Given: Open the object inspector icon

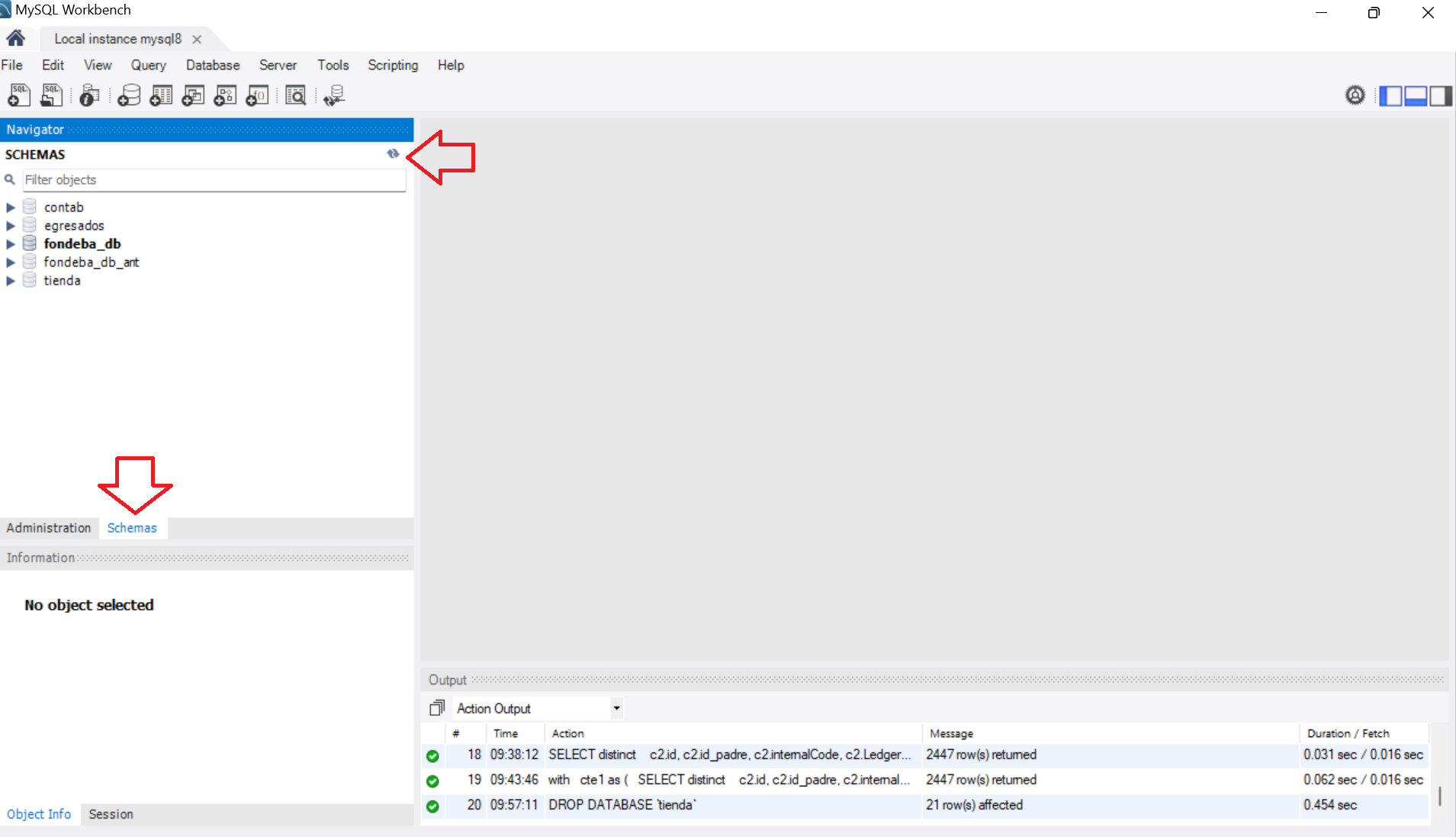Looking at the screenshot, I should pyautogui.click(x=89, y=95).
